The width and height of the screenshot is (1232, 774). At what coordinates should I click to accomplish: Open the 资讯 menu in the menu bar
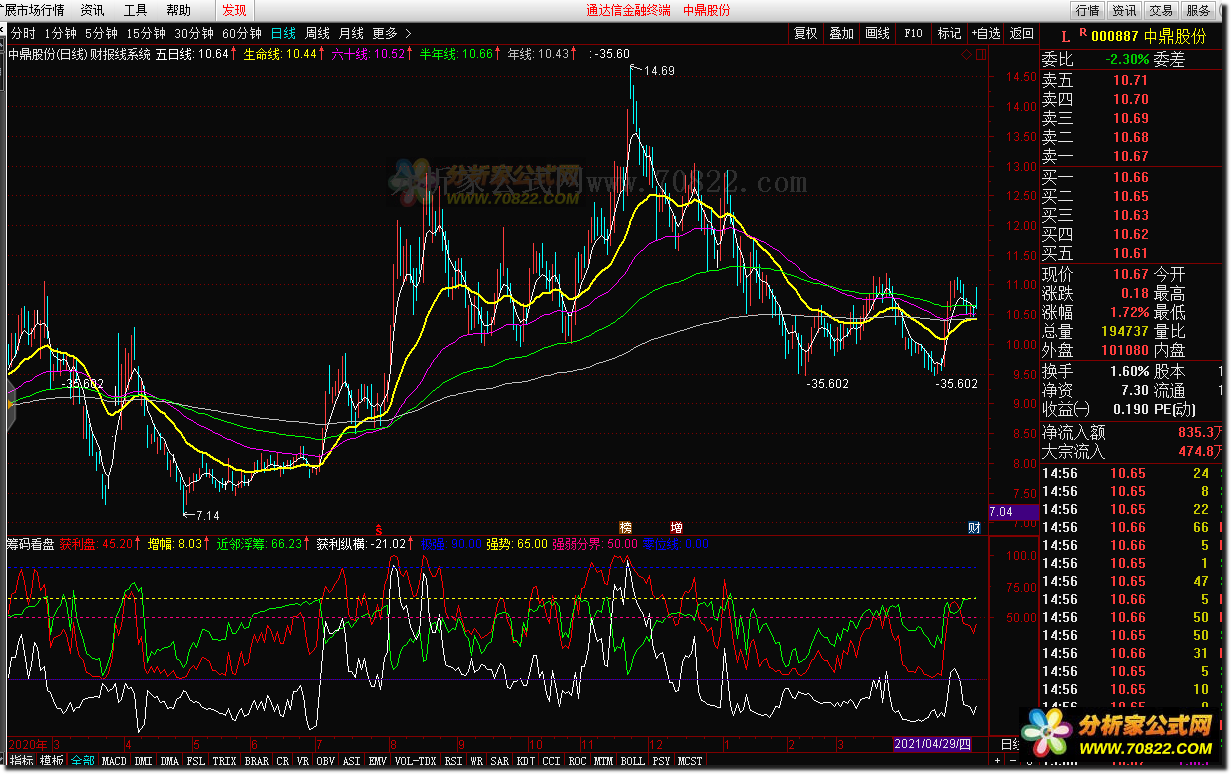coord(92,10)
